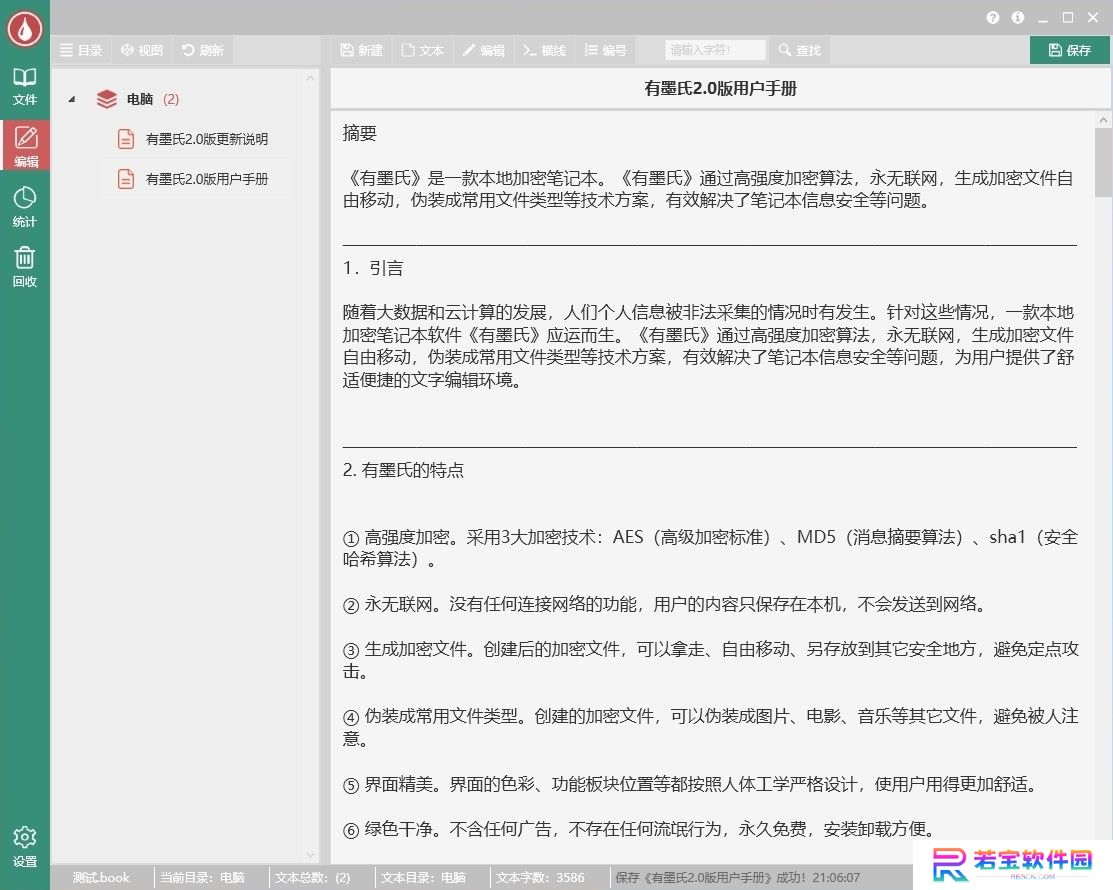This screenshot has width=1113, height=890.
Task: Open 有墨氏2.0版更新说明 document
Action: pyautogui.click(x=207, y=139)
